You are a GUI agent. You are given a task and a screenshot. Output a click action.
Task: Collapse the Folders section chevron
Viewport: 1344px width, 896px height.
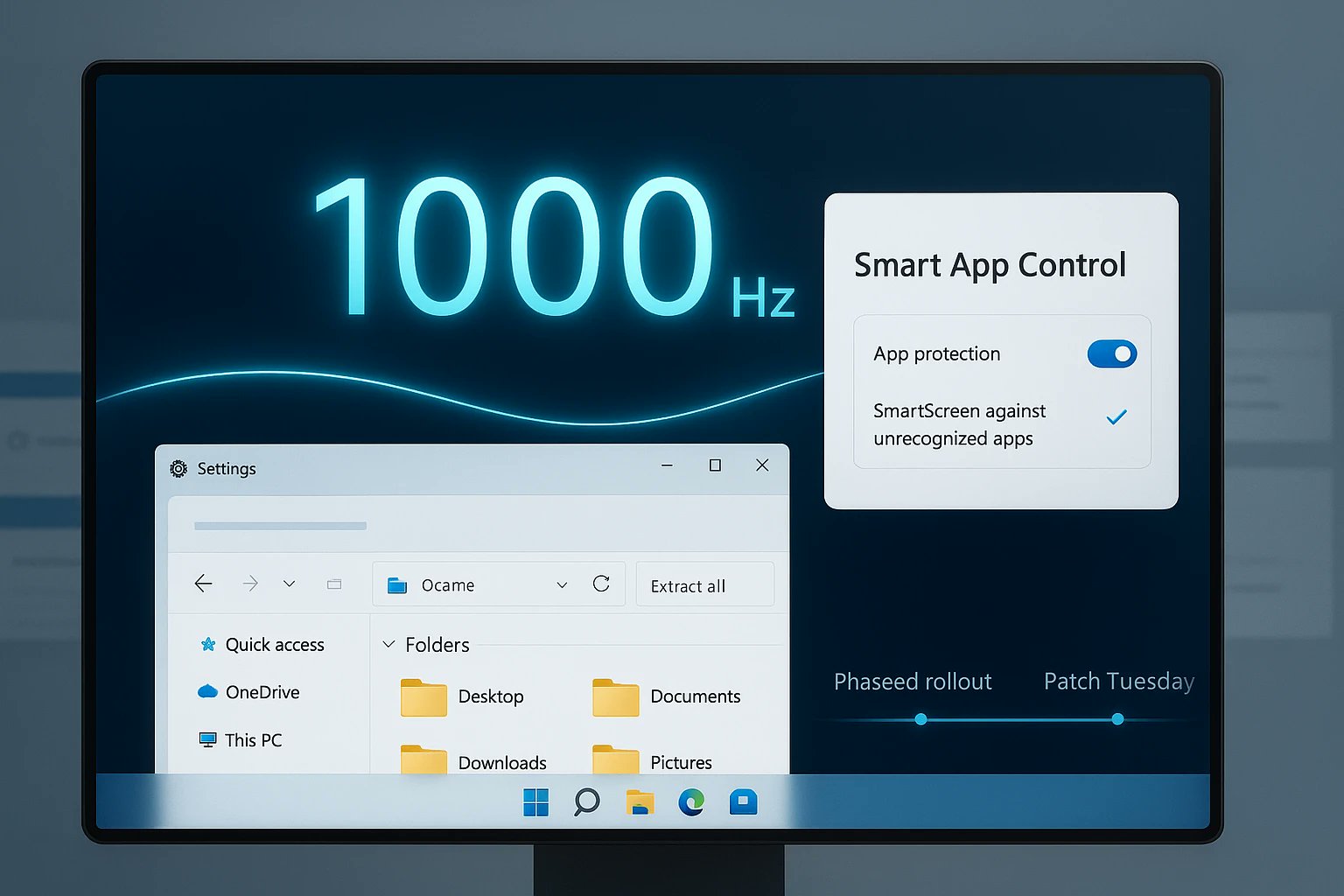388,645
